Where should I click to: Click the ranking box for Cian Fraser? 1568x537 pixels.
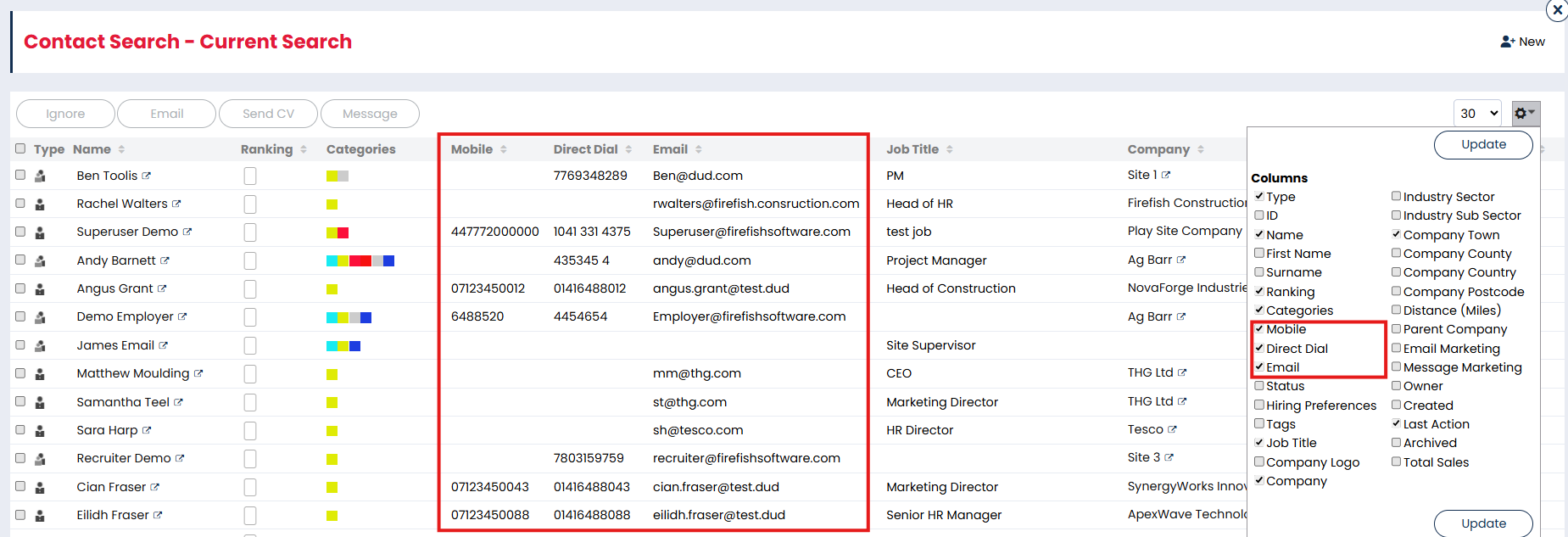[x=250, y=487]
